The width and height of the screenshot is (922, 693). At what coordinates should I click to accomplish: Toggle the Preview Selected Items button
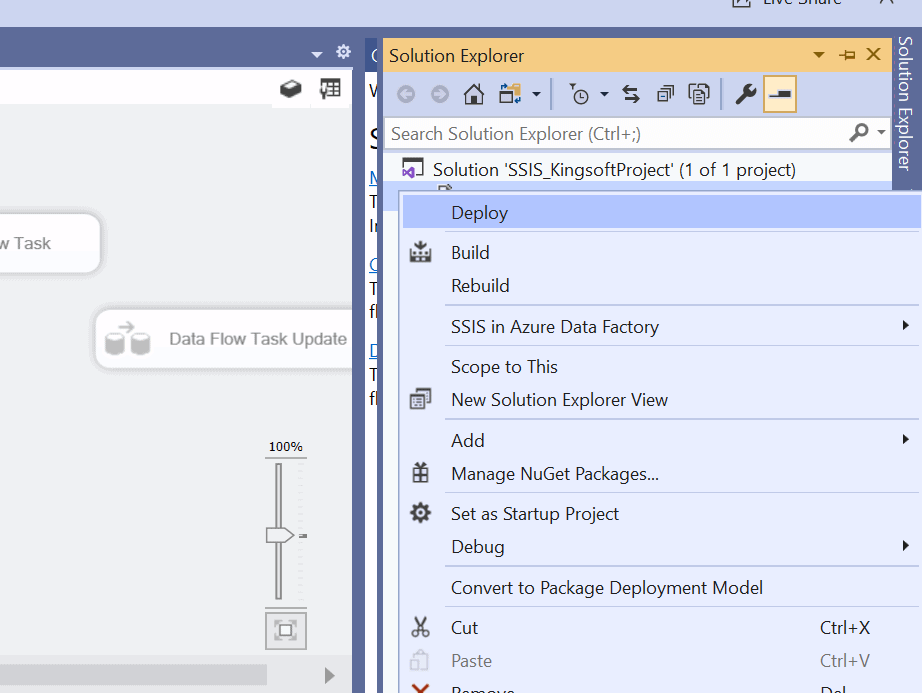click(780, 94)
